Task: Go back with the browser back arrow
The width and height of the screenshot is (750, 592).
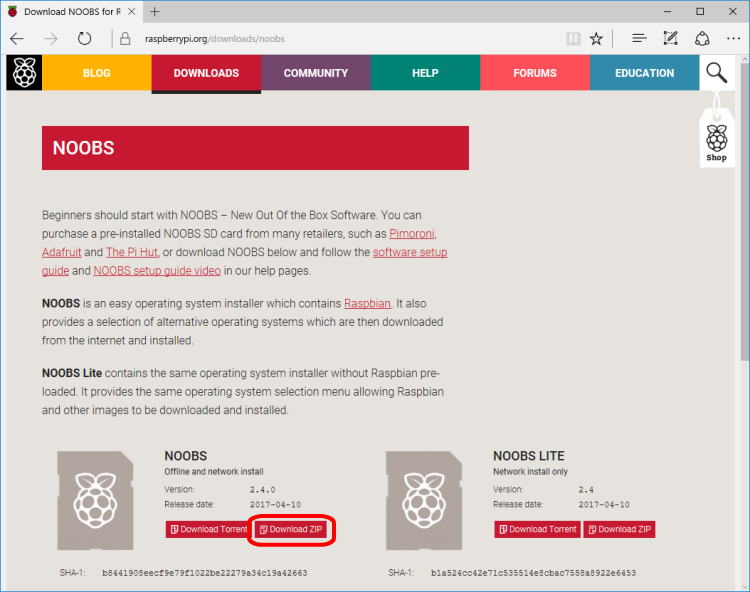Action: [x=17, y=39]
